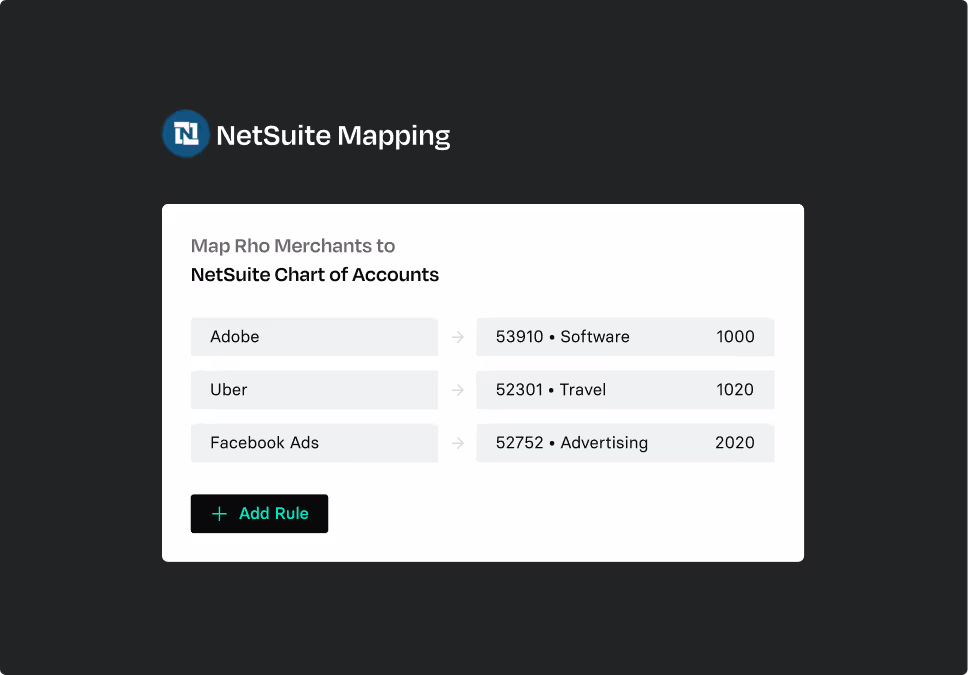Click the 1020 value in Travel row
This screenshot has height=675, width=968.
(x=735, y=390)
